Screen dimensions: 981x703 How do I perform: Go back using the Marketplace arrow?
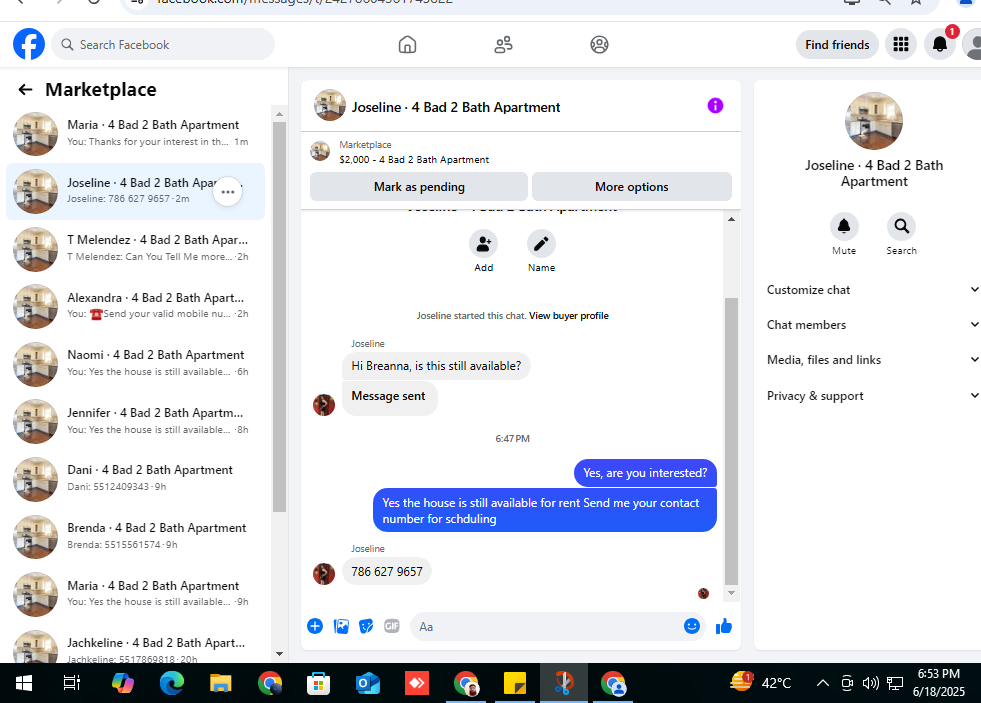coord(25,89)
